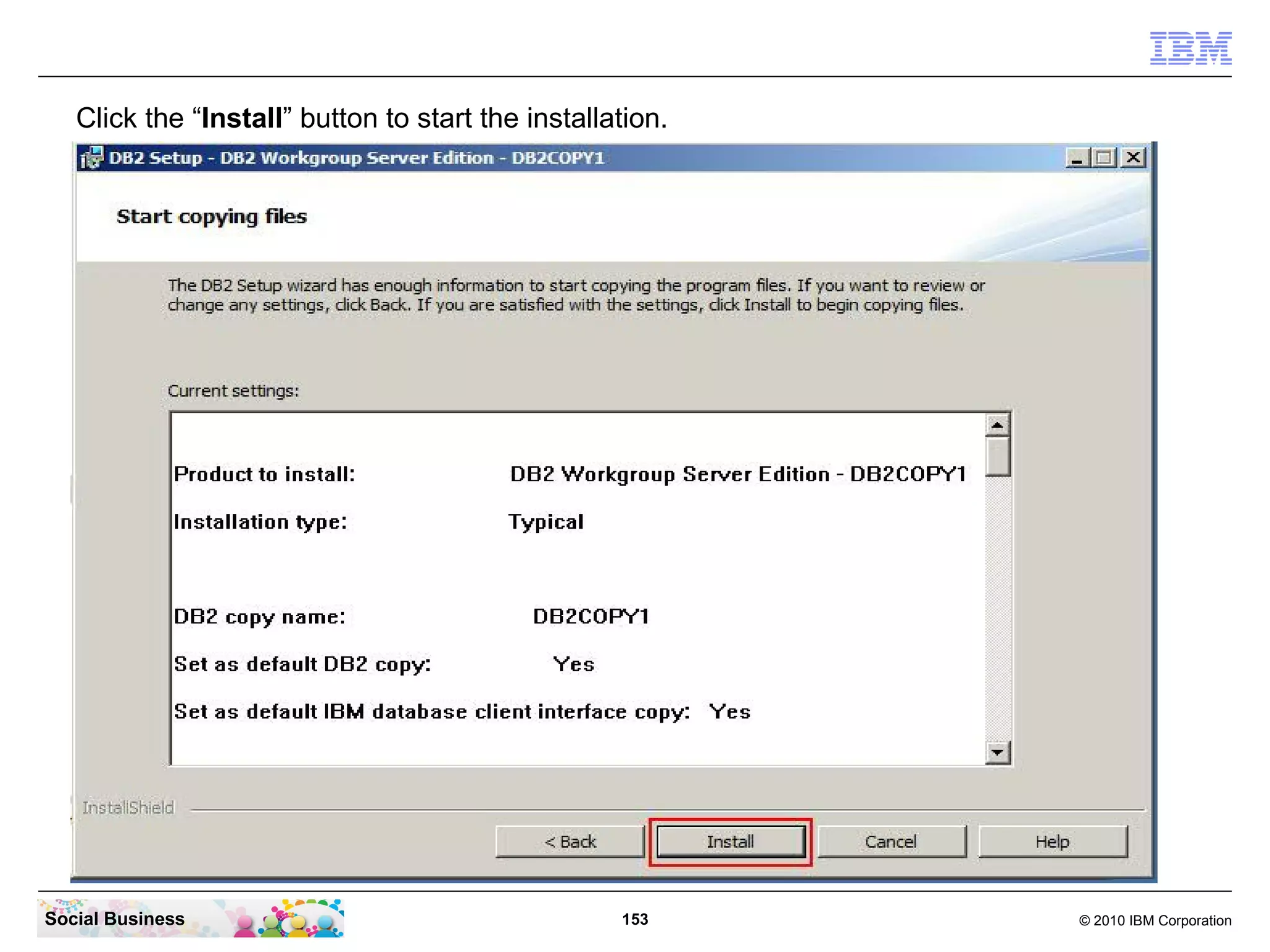Screen dimensions: 1270x952
Task: Click the DB2 Setup title bar icon
Action: tap(92, 157)
